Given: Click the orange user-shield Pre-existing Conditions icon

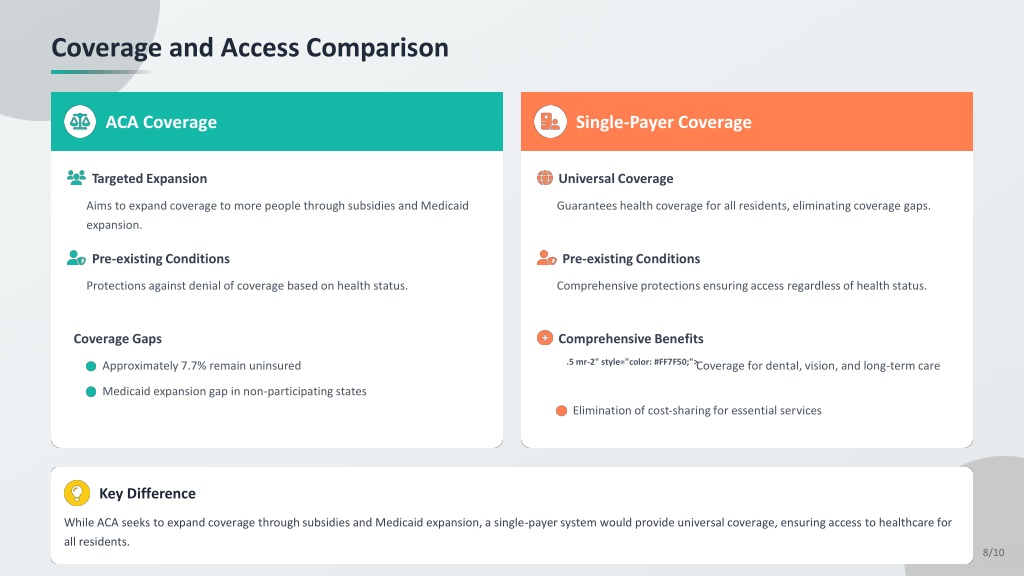Looking at the screenshot, I should pos(546,258).
